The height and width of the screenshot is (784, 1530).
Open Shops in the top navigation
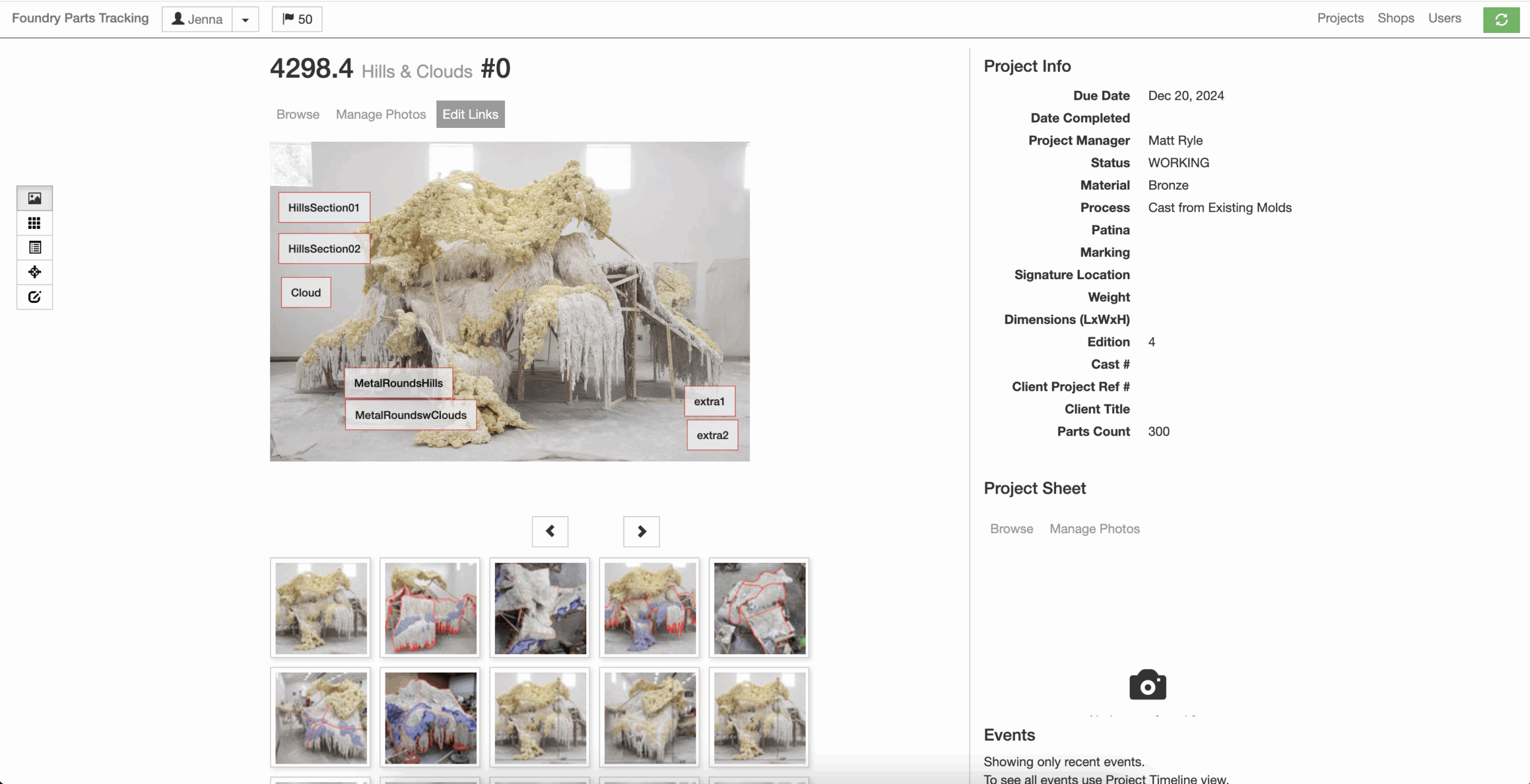pos(1396,18)
